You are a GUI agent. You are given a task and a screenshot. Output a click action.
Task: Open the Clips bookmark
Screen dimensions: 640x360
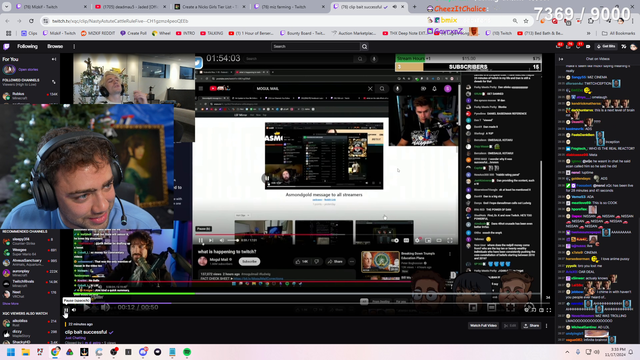(x=29, y=33)
